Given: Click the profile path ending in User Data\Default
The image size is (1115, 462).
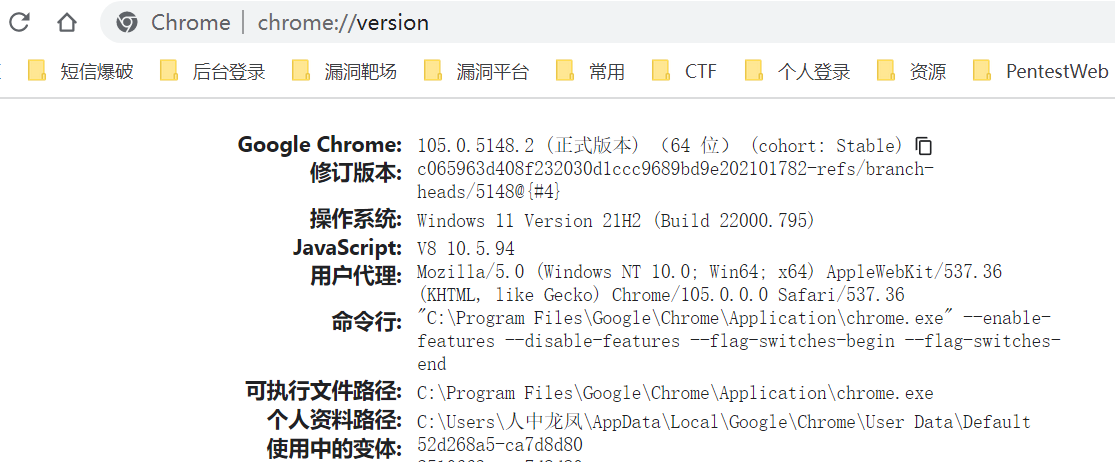Looking at the screenshot, I should click(723, 422).
